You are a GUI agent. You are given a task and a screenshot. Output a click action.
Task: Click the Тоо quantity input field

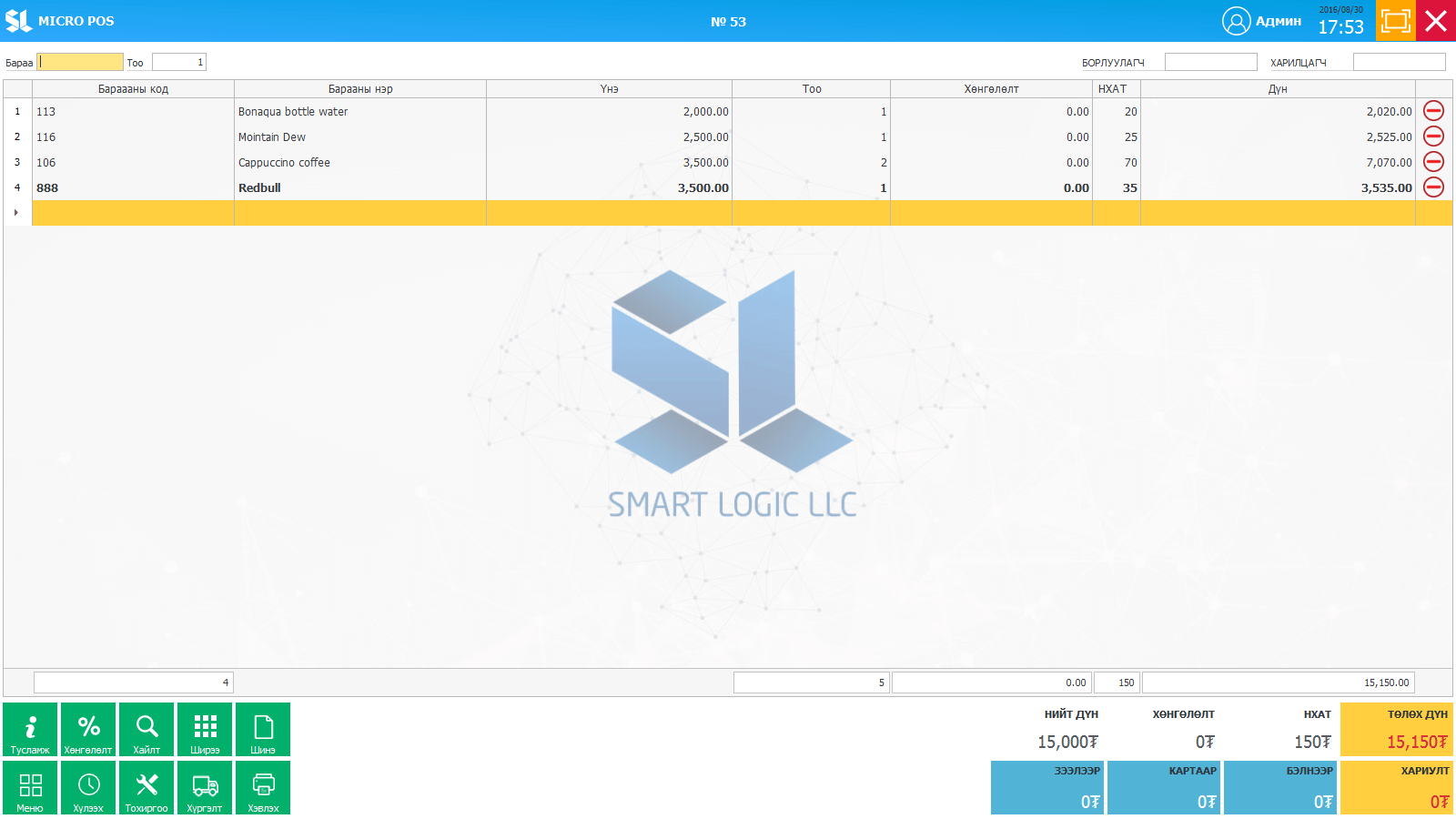pos(179,62)
